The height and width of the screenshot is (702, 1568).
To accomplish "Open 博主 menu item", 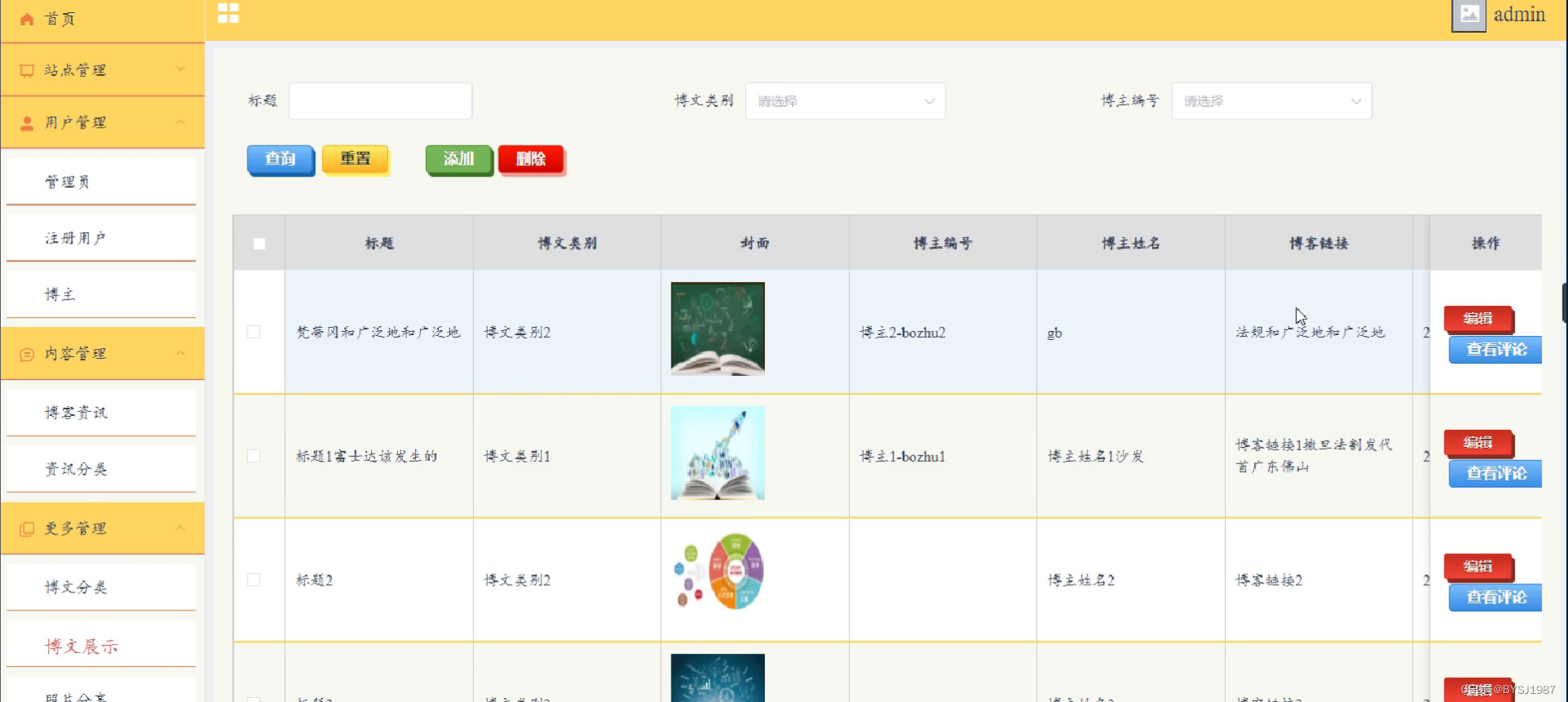I will coord(101,294).
